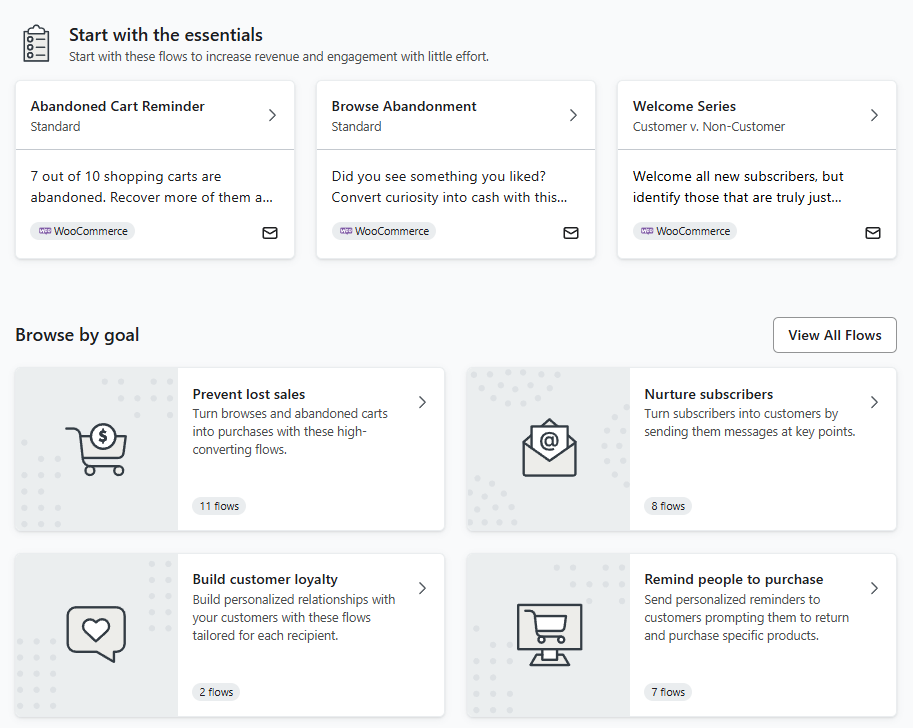Click the monitor with cart illustration
The width and height of the screenshot is (913, 728).
click(549, 635)
